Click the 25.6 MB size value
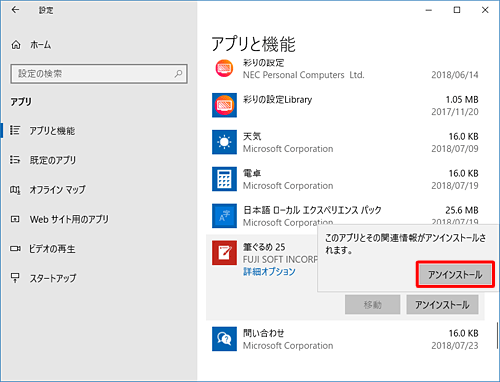 click(462, 210)
